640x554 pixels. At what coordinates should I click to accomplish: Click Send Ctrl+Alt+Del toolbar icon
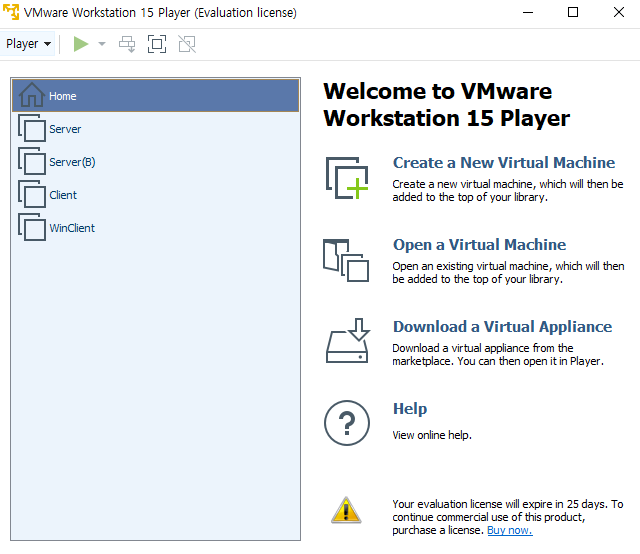[127, 44]
